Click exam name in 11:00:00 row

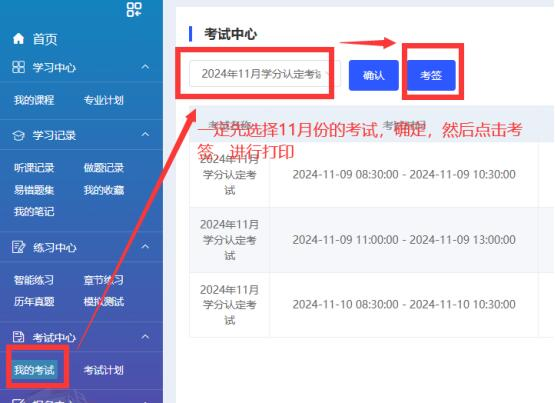[229, 240]
